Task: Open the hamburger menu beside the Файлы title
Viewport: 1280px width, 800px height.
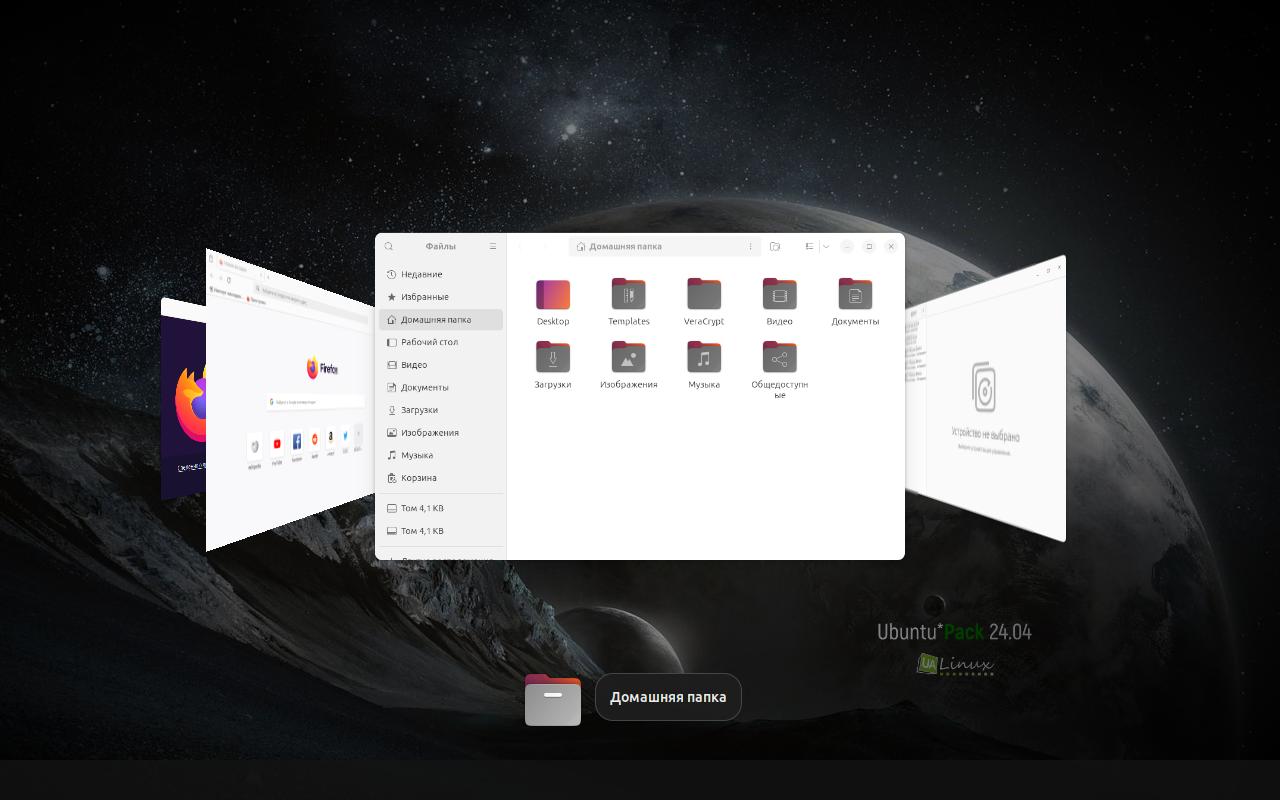Action: pos(492,246)
